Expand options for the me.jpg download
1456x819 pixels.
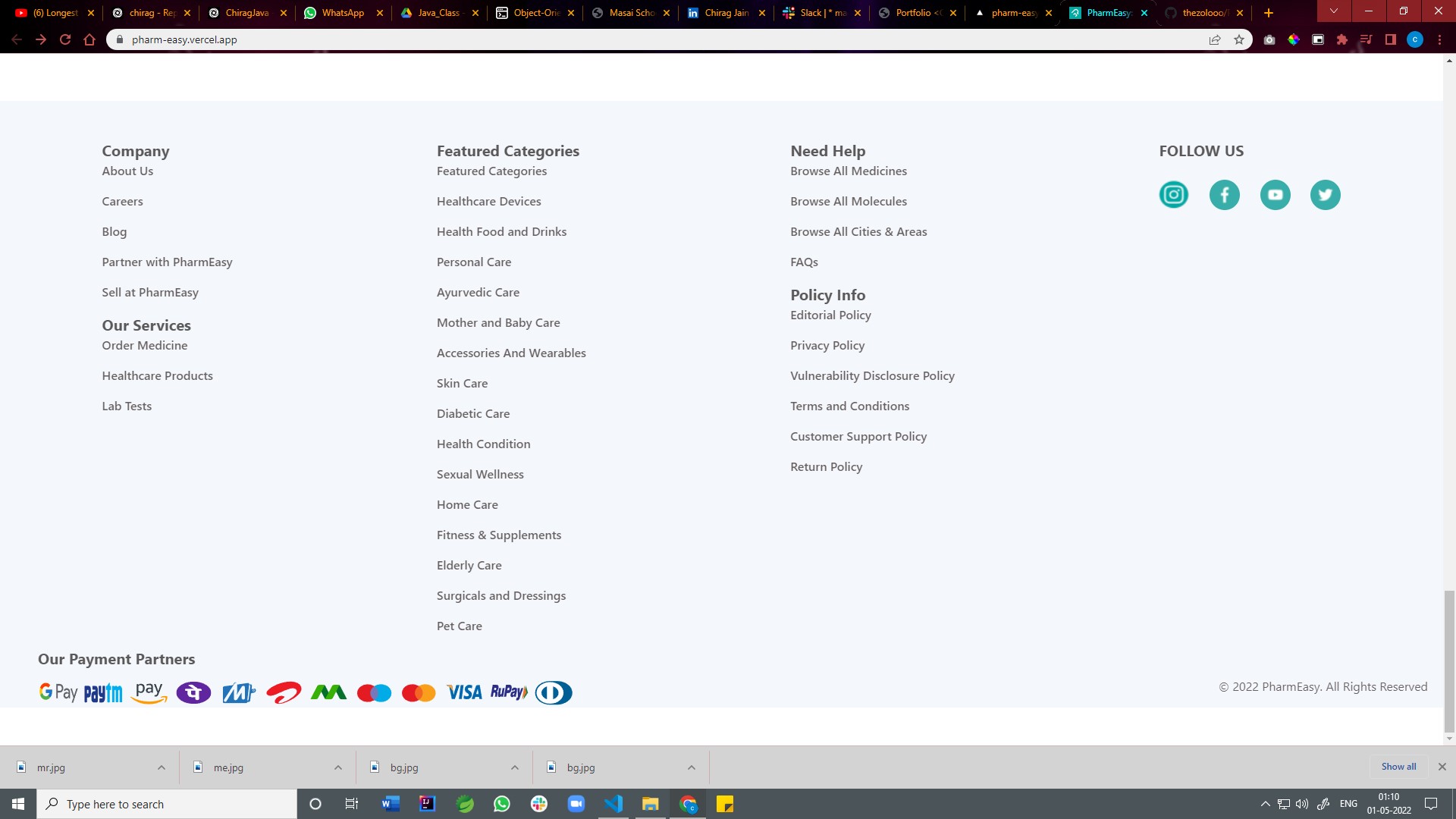point(338,767)
